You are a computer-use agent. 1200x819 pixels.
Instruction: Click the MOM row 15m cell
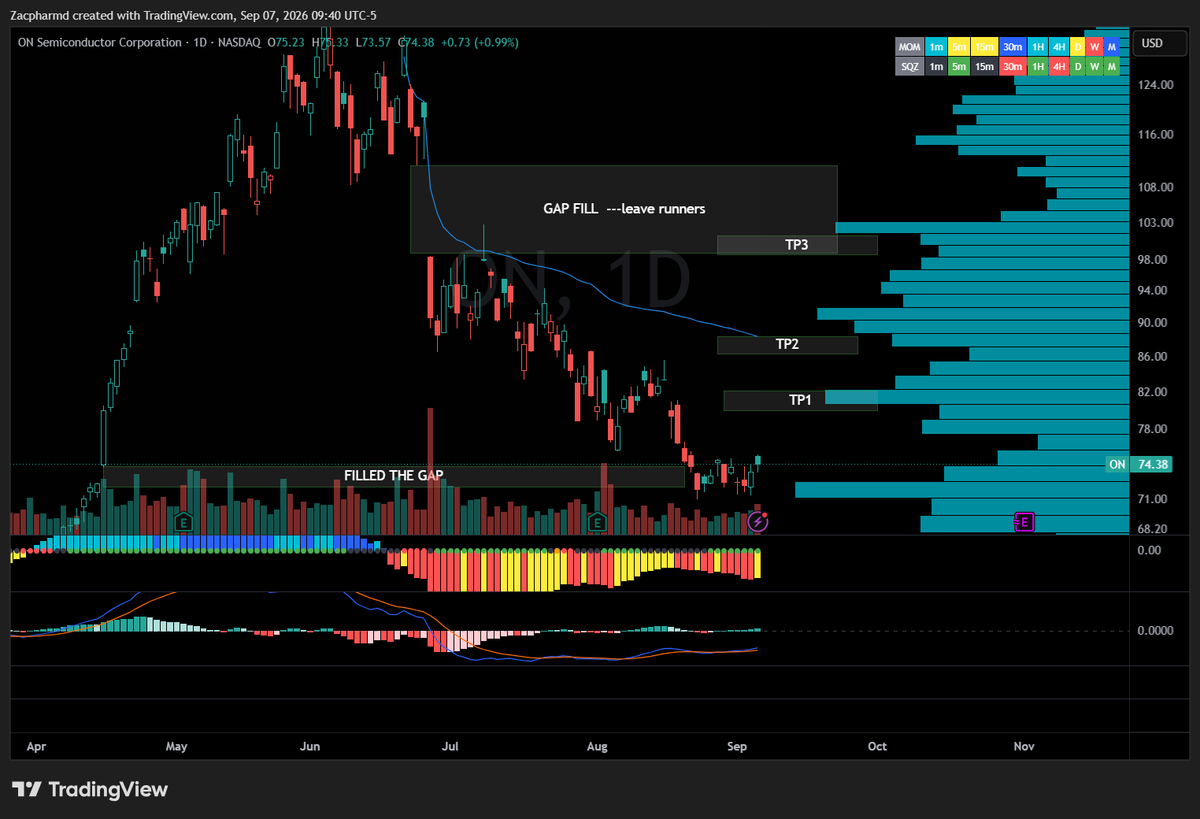point(984,47)
